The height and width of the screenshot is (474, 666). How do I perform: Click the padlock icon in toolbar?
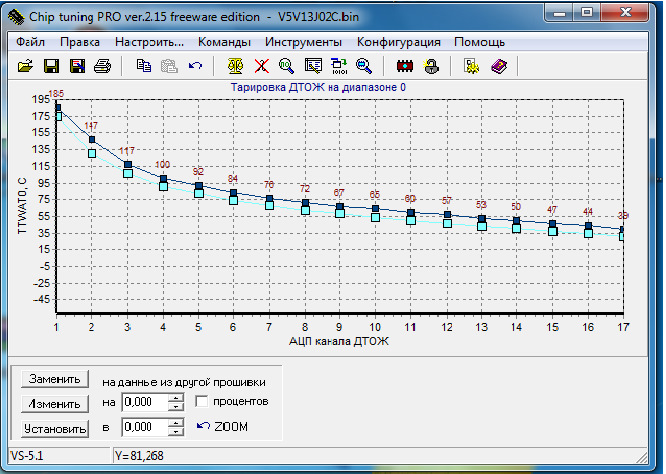click(x=432, y=67)
